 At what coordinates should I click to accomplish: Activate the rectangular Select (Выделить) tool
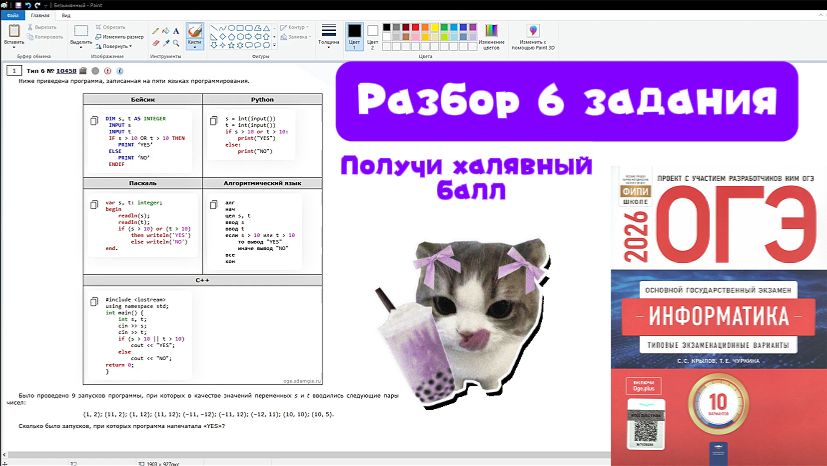(x=81, y=31)
